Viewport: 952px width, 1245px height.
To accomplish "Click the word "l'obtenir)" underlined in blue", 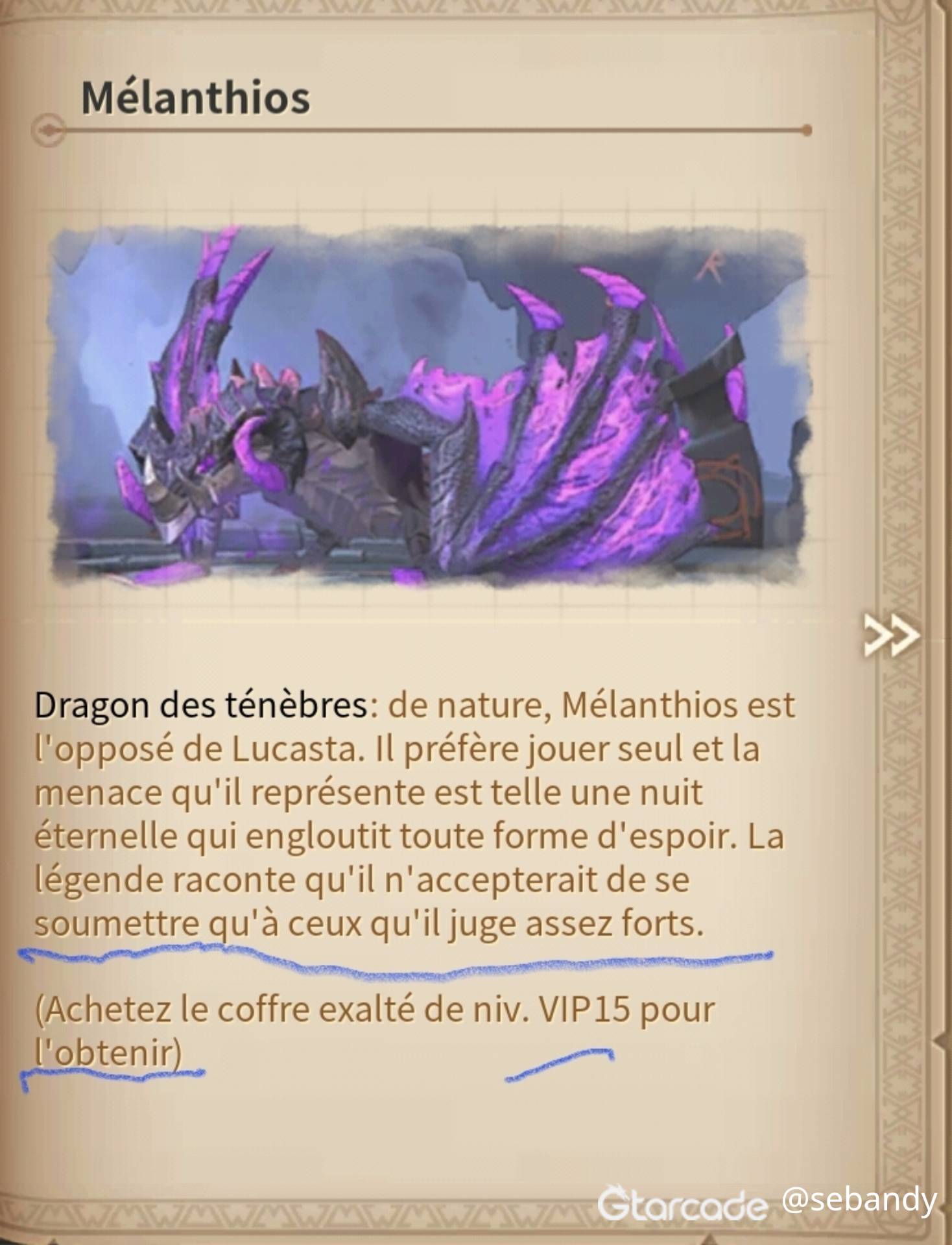I will [x=108, y=1054].
